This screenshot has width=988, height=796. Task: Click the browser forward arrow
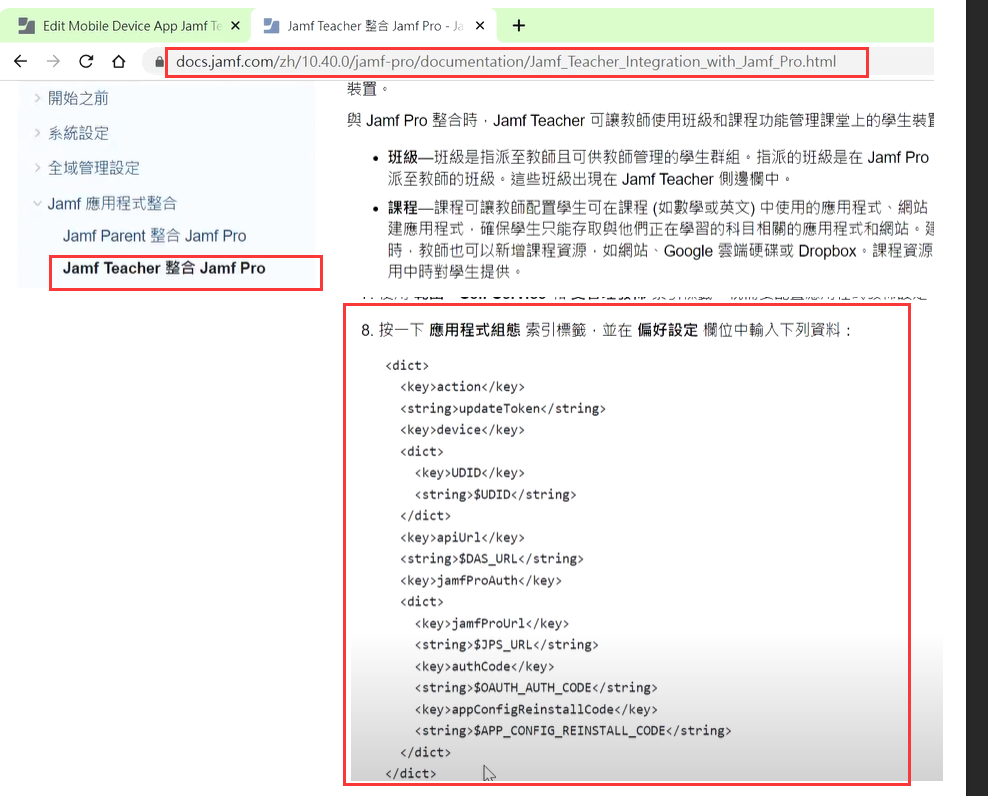pyautogui.click(x=54, y=61)
